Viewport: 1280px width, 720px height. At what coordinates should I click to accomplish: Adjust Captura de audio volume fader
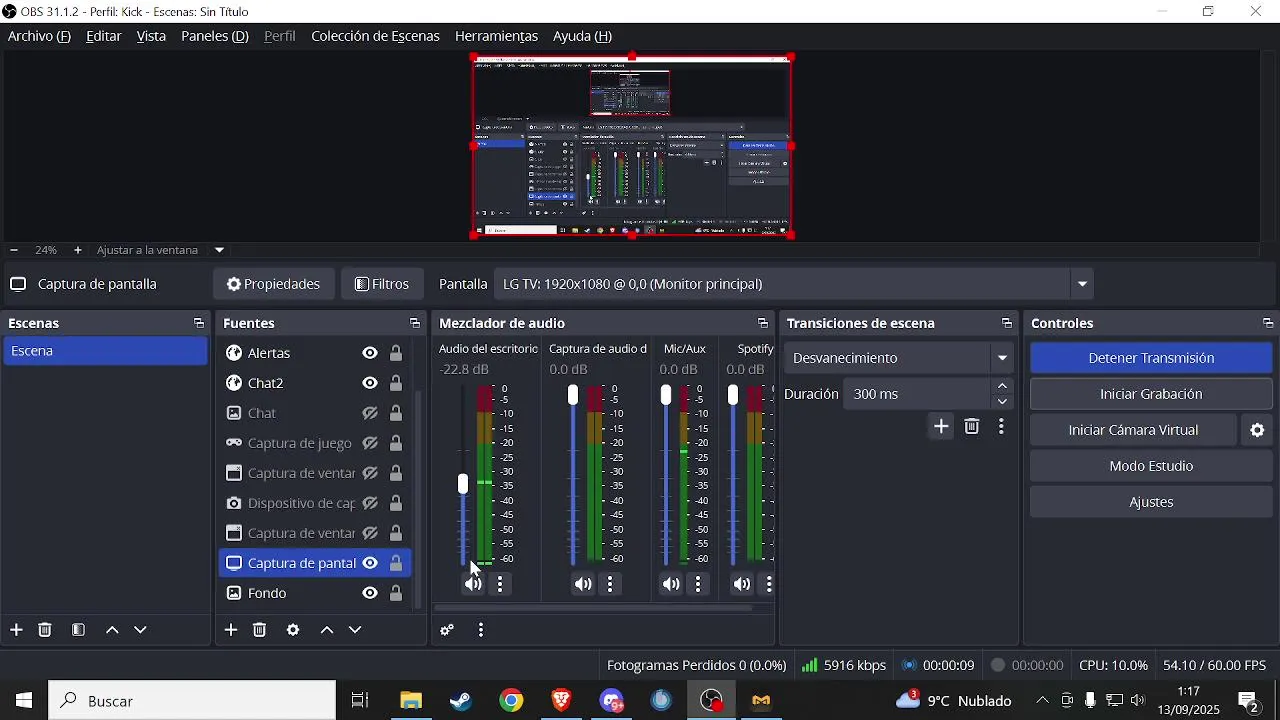point(573,395)
